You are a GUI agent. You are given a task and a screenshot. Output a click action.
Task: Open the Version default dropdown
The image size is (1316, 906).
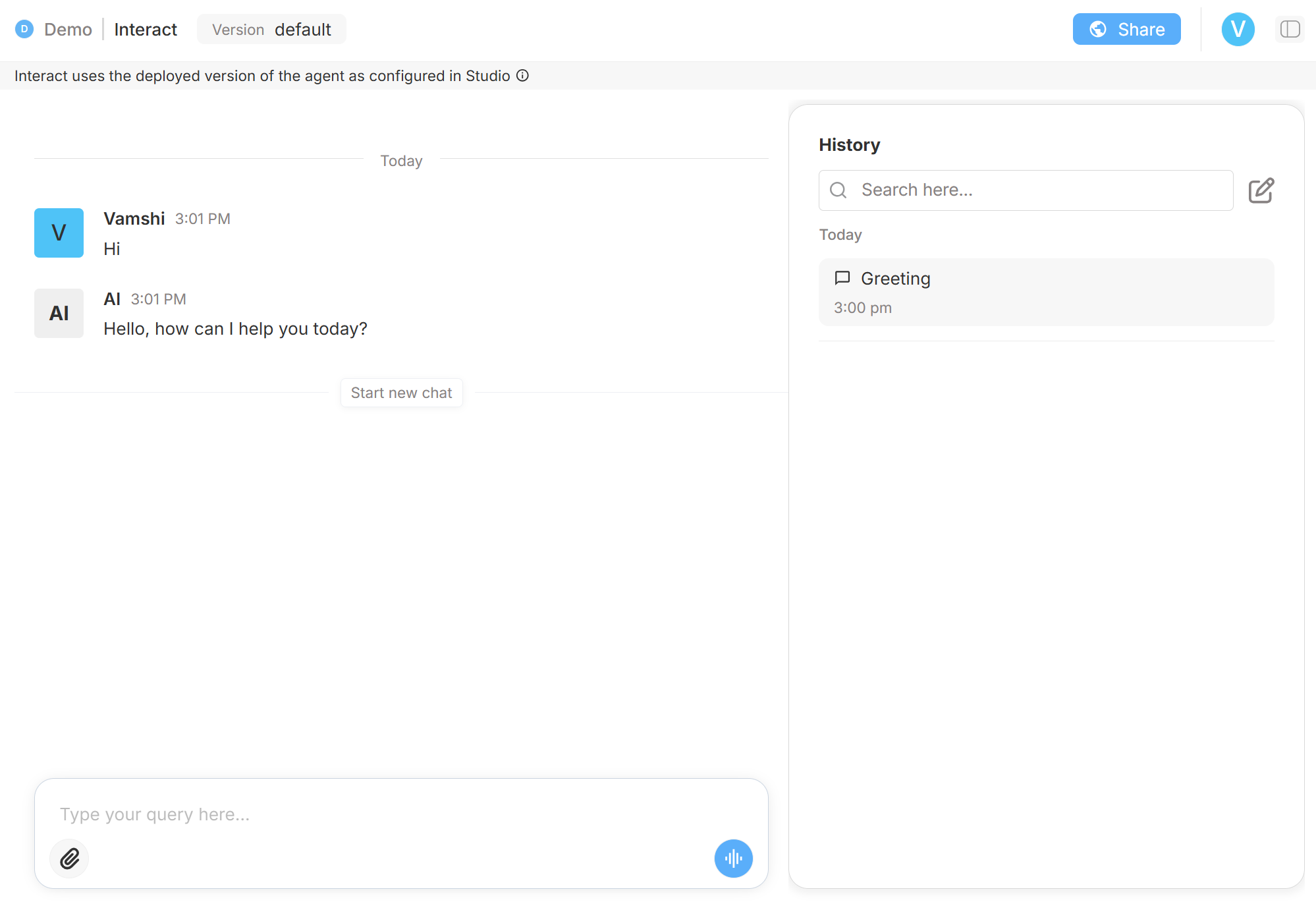click(x=271, y=30)
